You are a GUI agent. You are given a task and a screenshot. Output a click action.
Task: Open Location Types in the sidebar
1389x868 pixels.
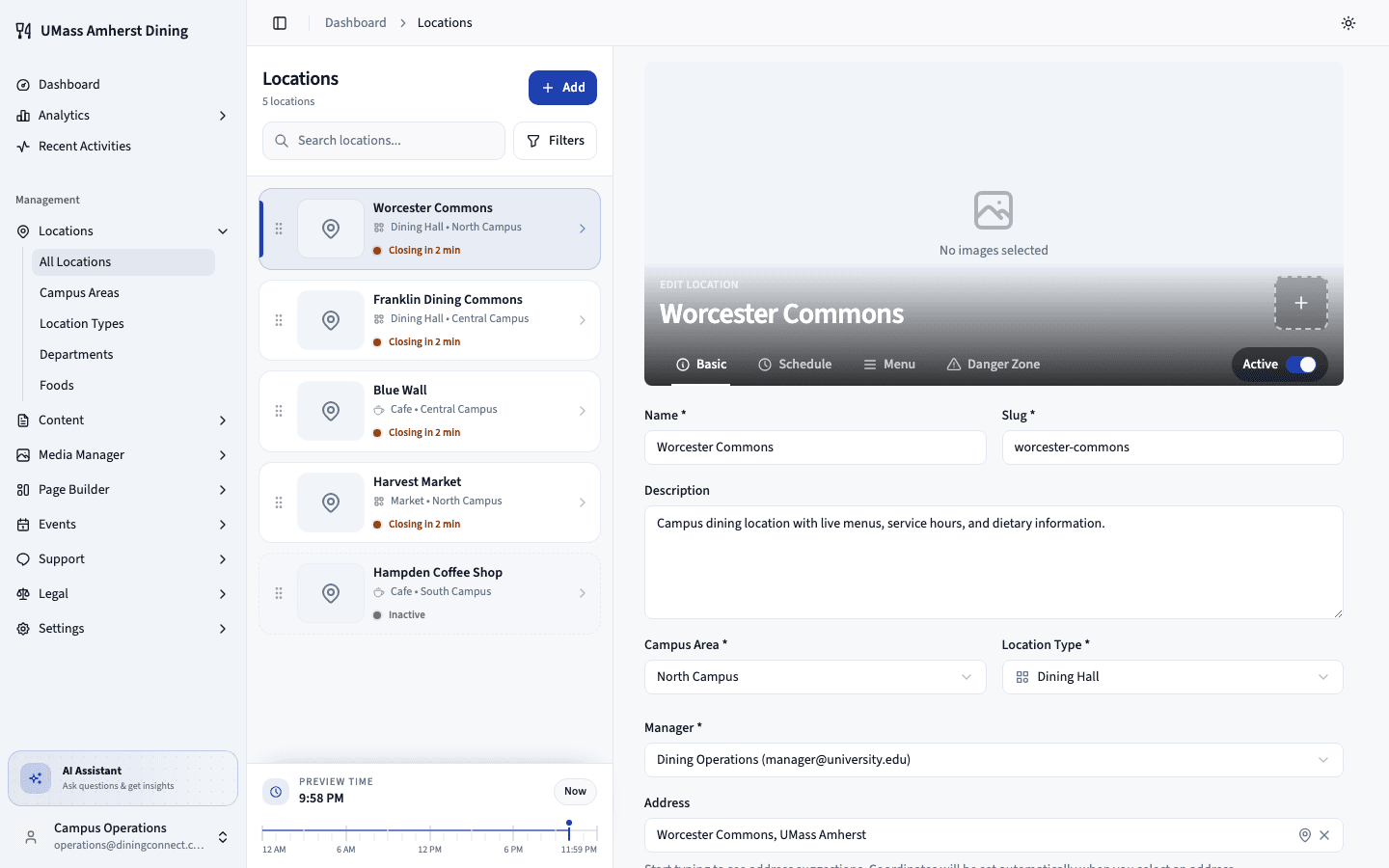123,324
